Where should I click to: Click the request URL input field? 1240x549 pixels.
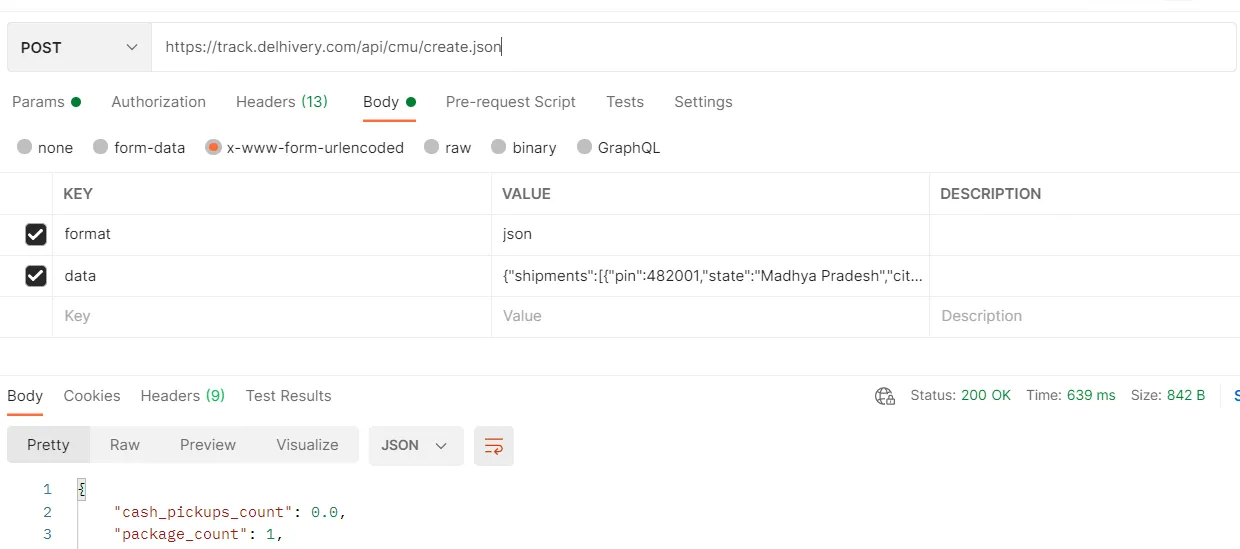pyautogui.click(x=690, y=47)
